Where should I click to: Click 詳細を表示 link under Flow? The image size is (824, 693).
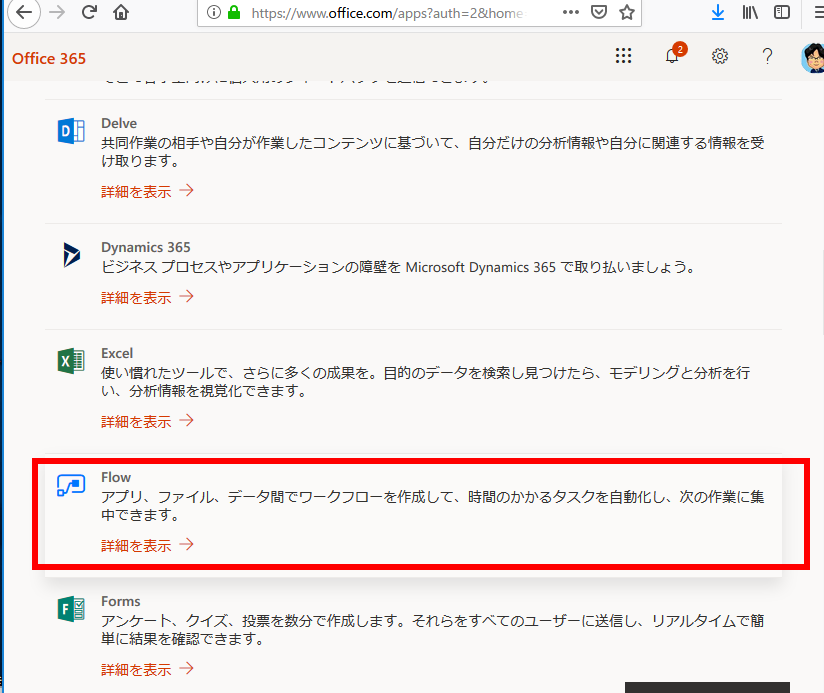pos(148,545)
